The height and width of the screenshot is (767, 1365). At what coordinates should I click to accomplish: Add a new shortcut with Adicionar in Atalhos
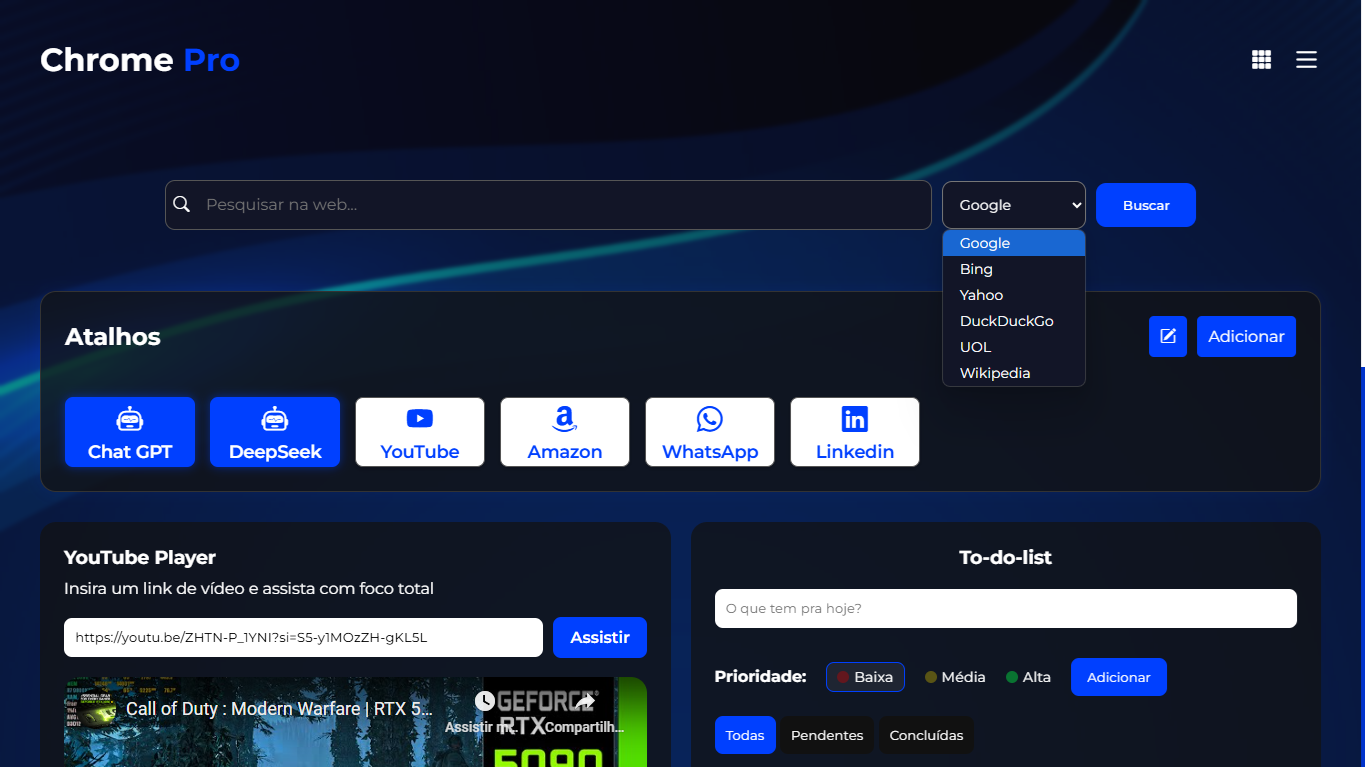tap(1246, 336)
